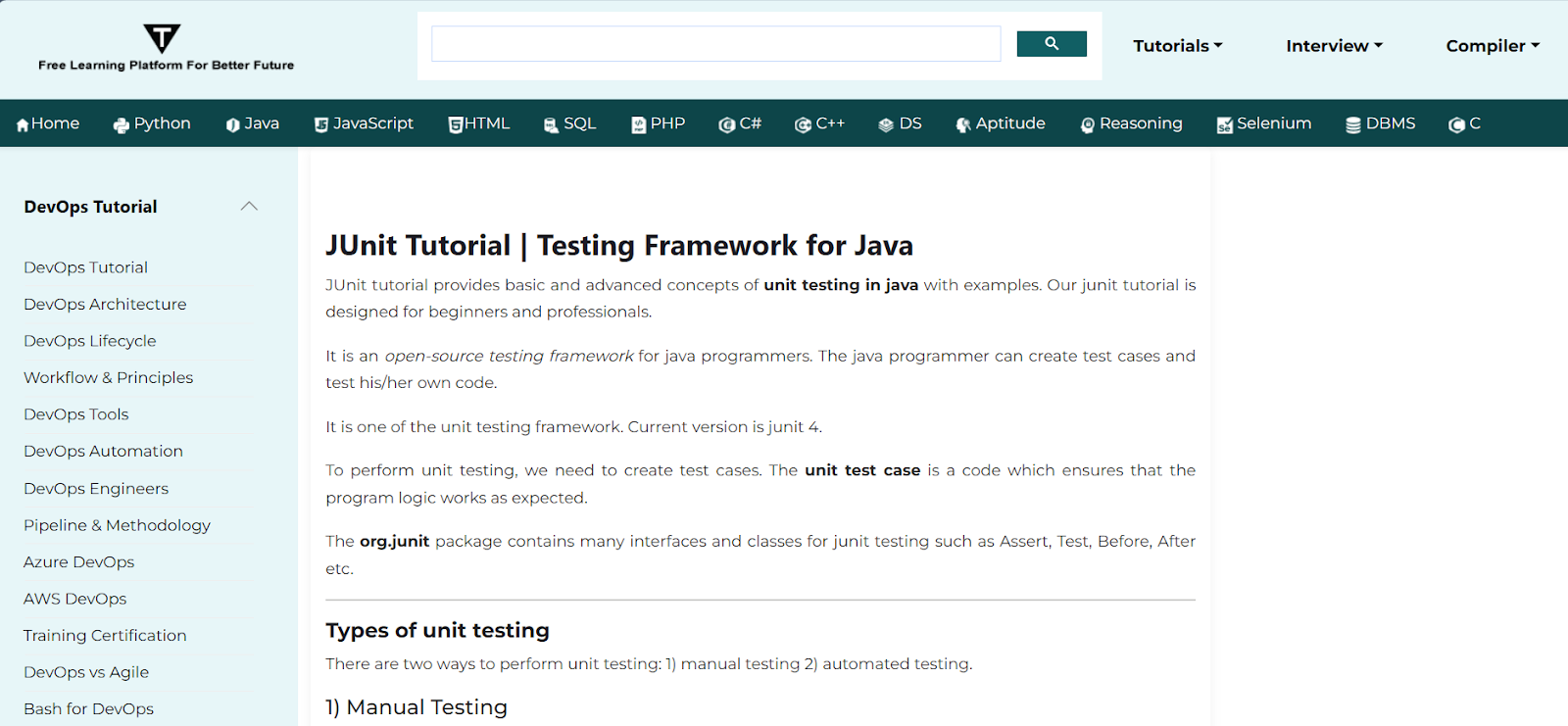
Task: Go to Home in navigation bar
Action: click(x=55, y=123)
